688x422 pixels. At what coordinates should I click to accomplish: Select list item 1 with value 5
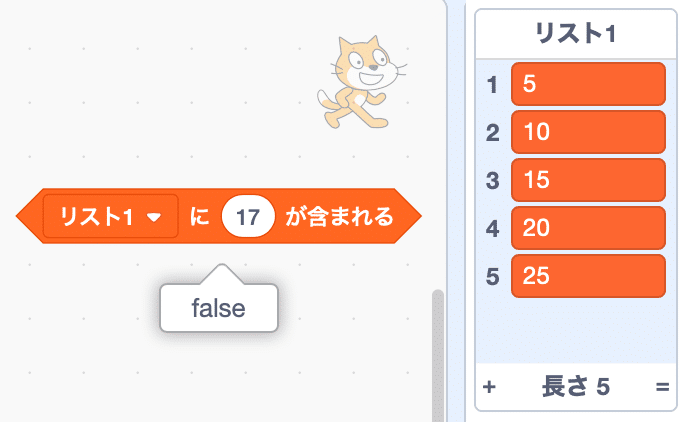point(588,84)
